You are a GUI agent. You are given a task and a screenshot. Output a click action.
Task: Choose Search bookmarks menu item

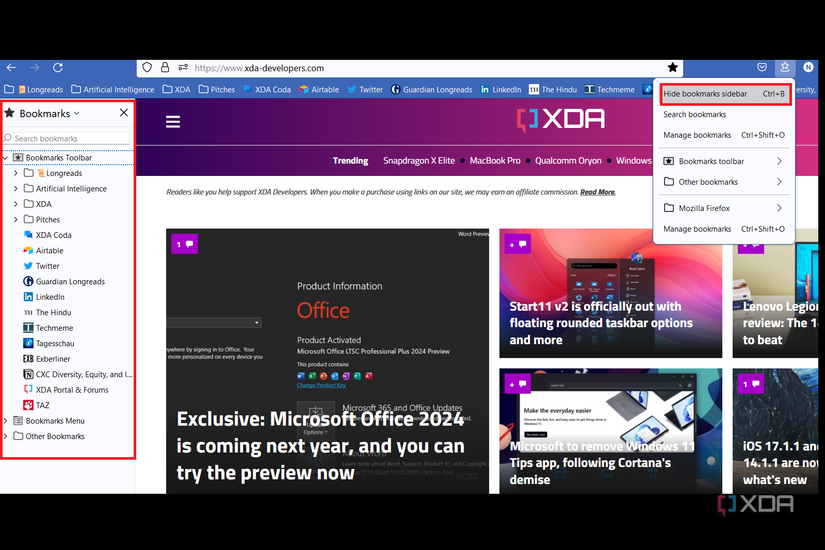pyautogui.click(x=724, y=114)
